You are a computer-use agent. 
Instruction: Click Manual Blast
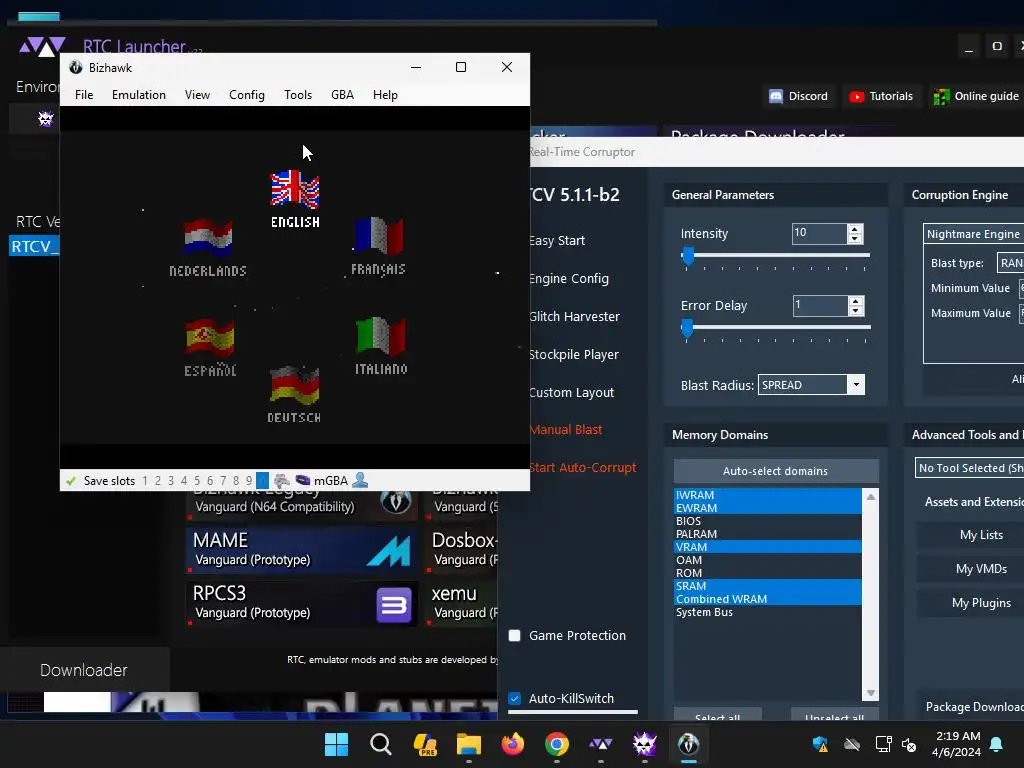566,429
